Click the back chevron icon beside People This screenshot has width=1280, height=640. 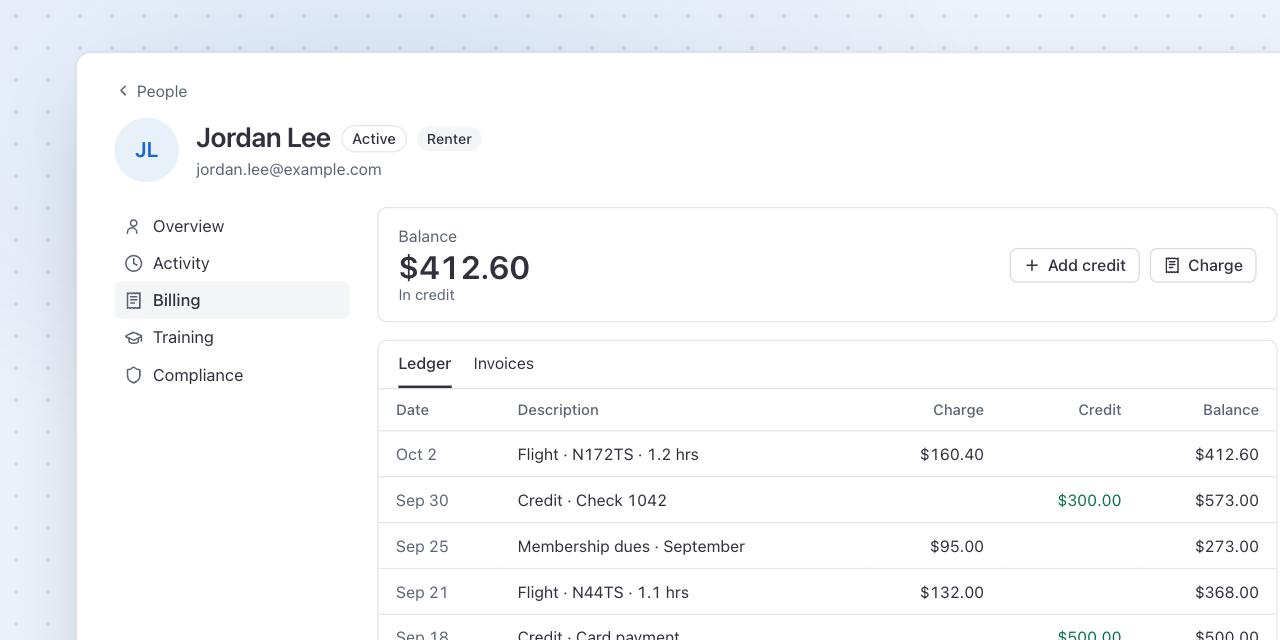[x=123, y=91]
